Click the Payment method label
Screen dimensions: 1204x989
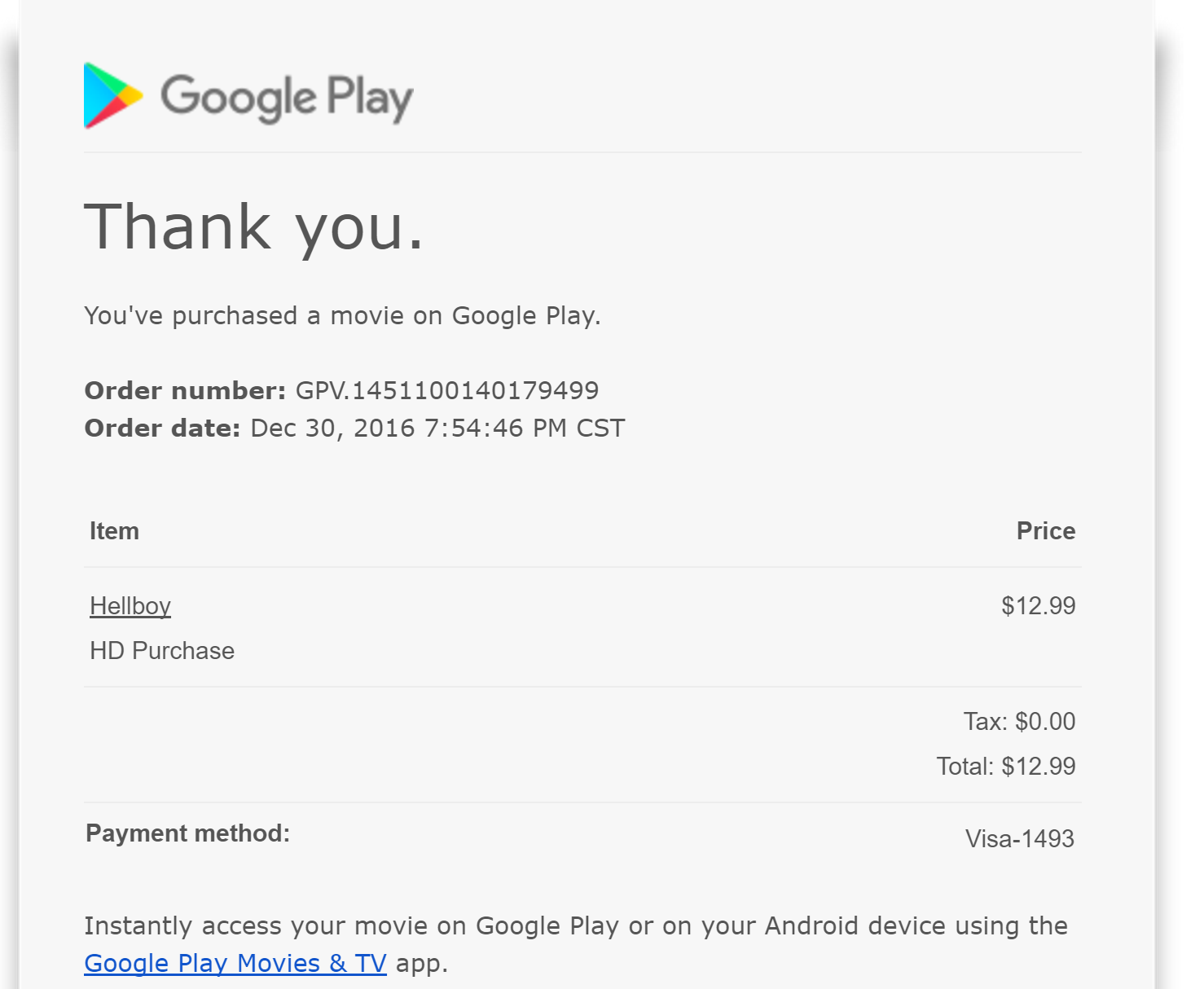point(188,833)
